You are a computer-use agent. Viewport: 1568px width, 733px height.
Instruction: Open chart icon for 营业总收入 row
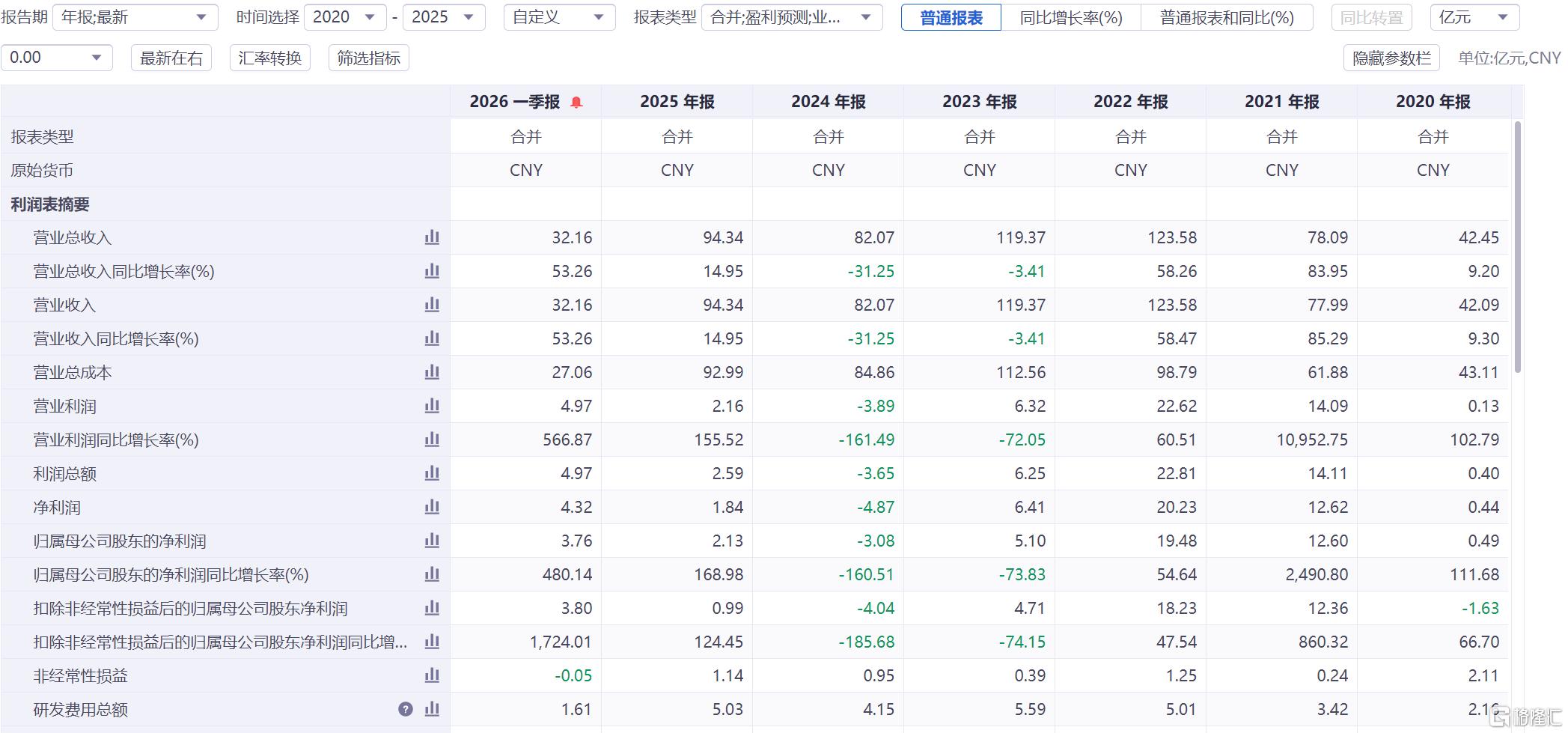click(x=432, y=237)
